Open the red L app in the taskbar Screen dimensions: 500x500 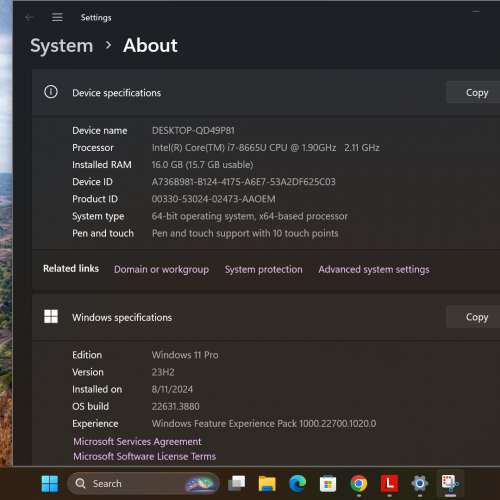point(389,483)
